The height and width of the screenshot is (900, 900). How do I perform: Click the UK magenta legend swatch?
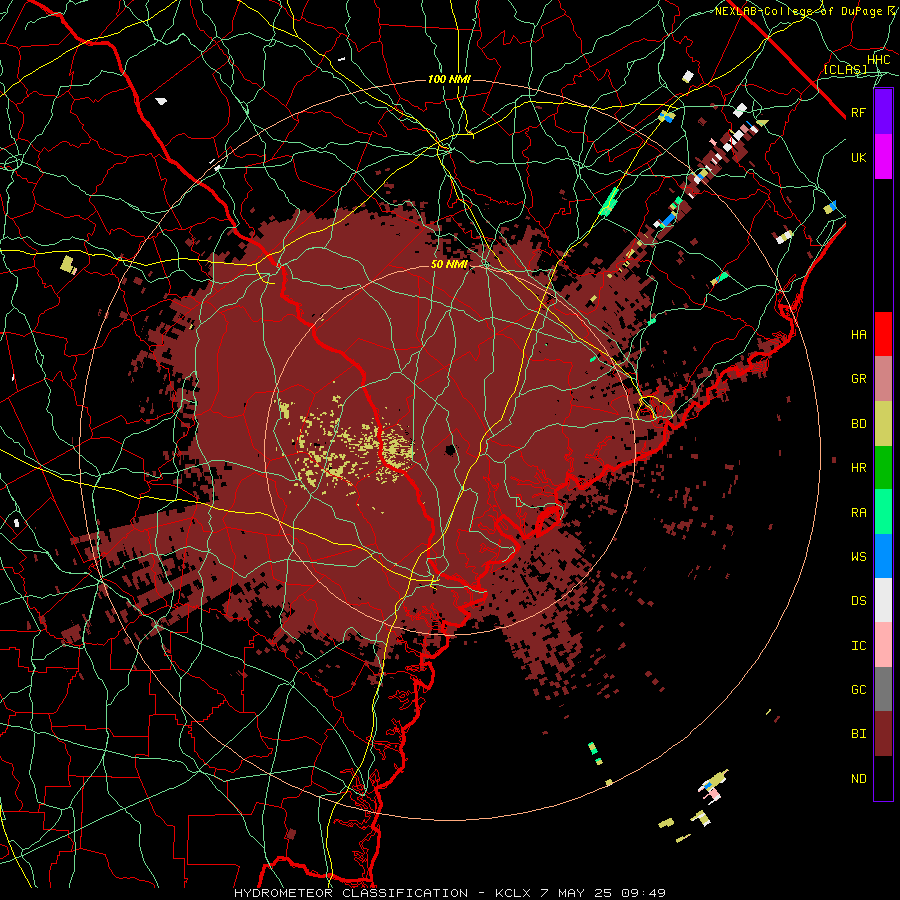[883, 157]
